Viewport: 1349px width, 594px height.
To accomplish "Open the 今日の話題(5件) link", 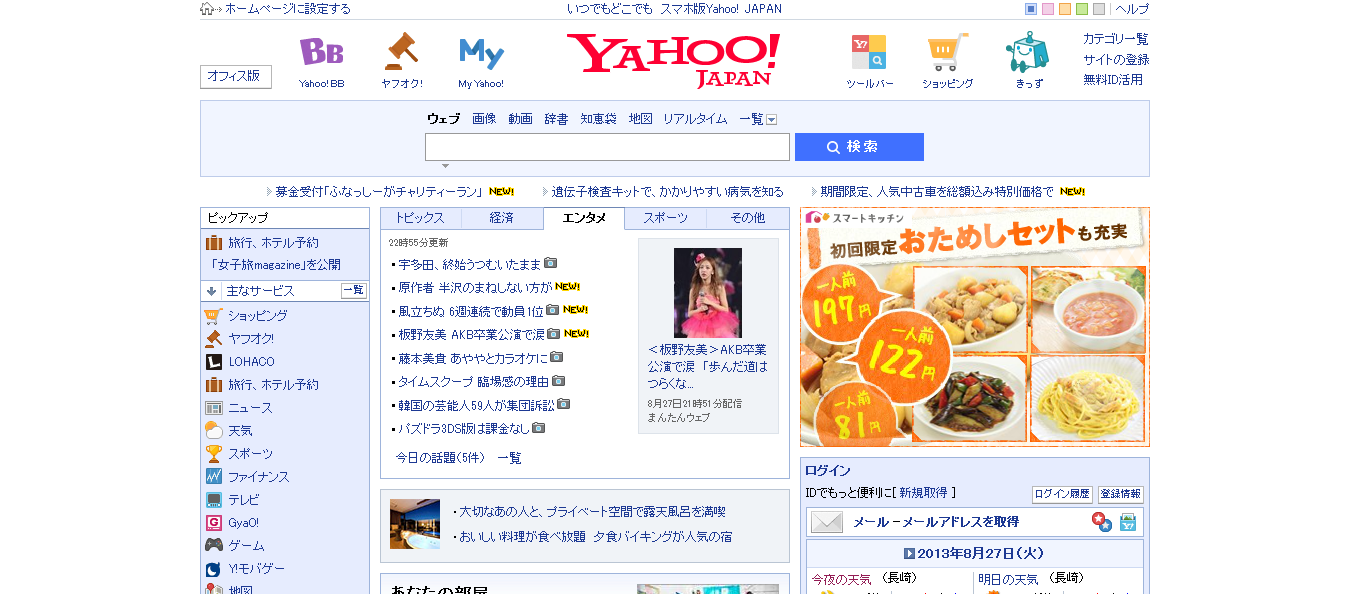I will click(440, 458).
